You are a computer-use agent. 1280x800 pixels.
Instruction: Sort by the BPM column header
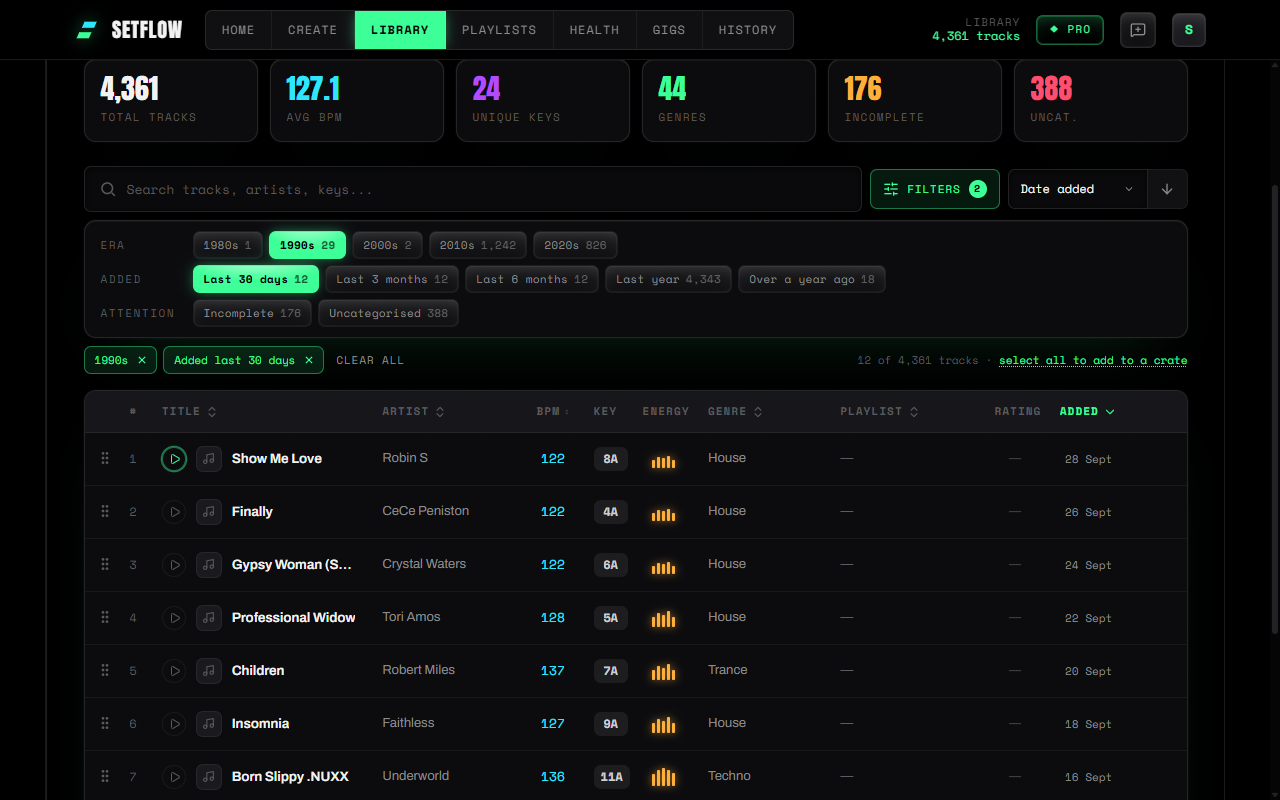[553, 411]
